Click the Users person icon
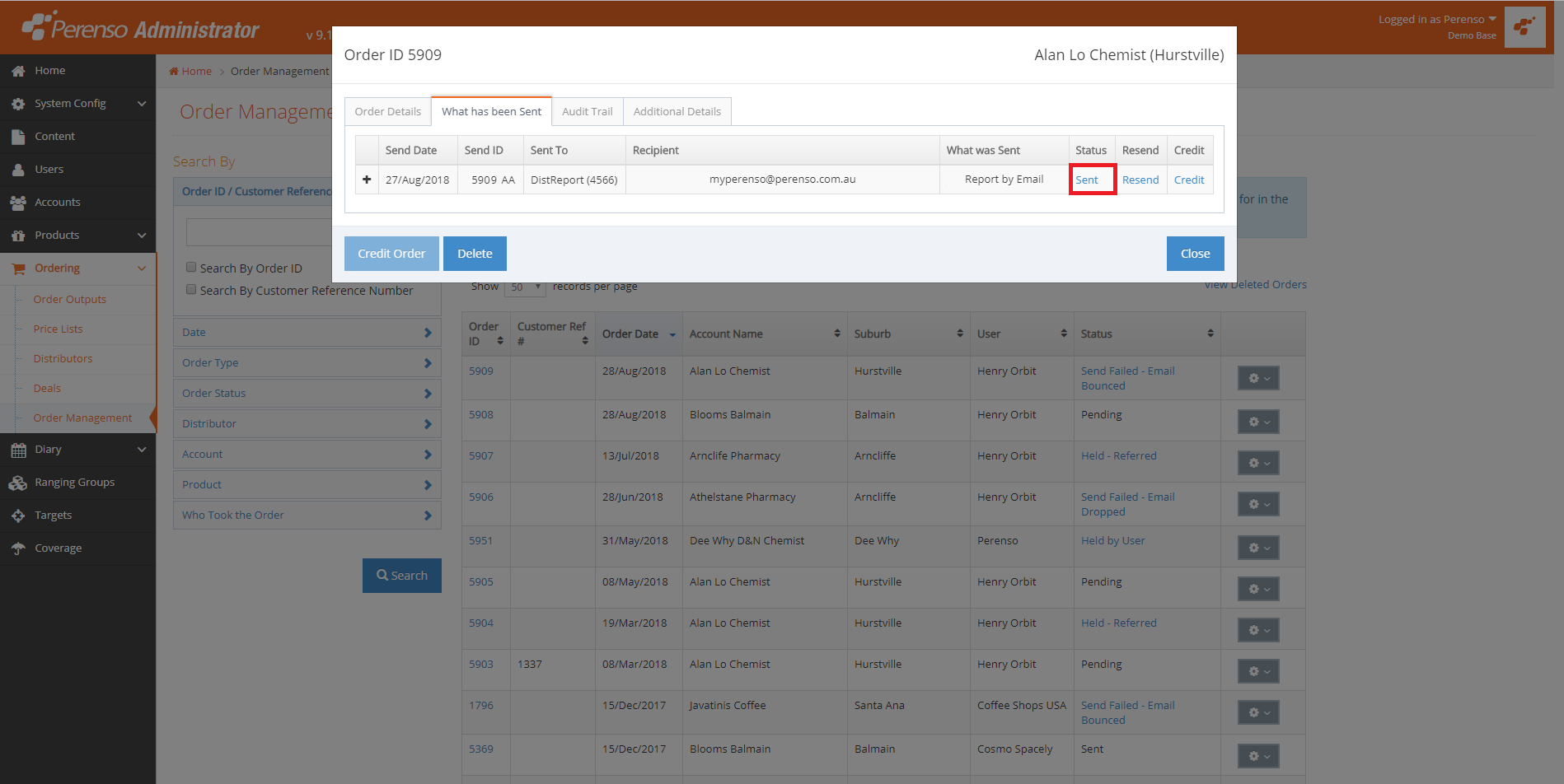 (x=18, y=170)
